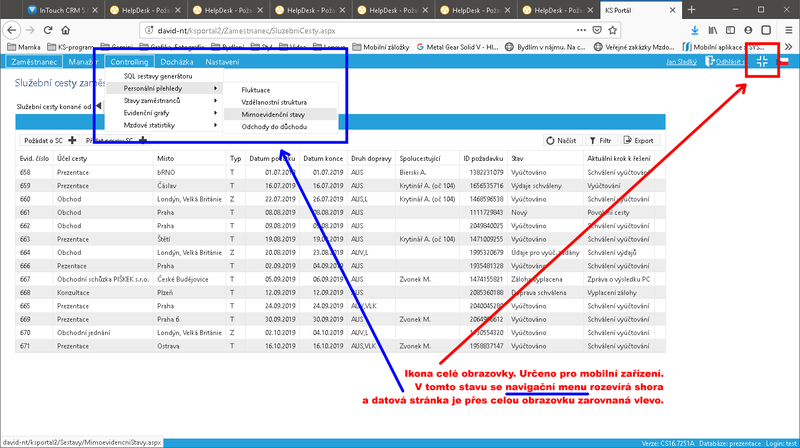Toggle full screen portal icon

pyautogui.click(x=762, y=61)
